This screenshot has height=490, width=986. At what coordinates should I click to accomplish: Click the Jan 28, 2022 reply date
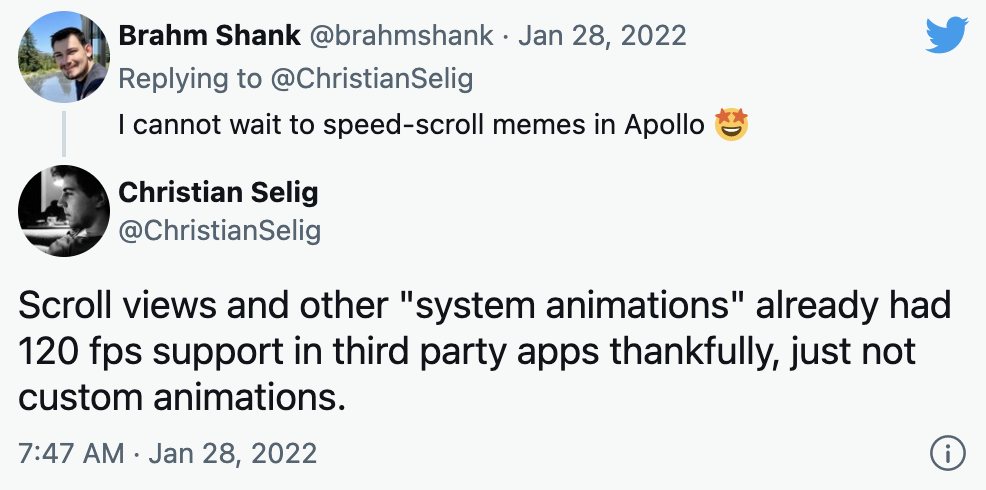(602, 35)
